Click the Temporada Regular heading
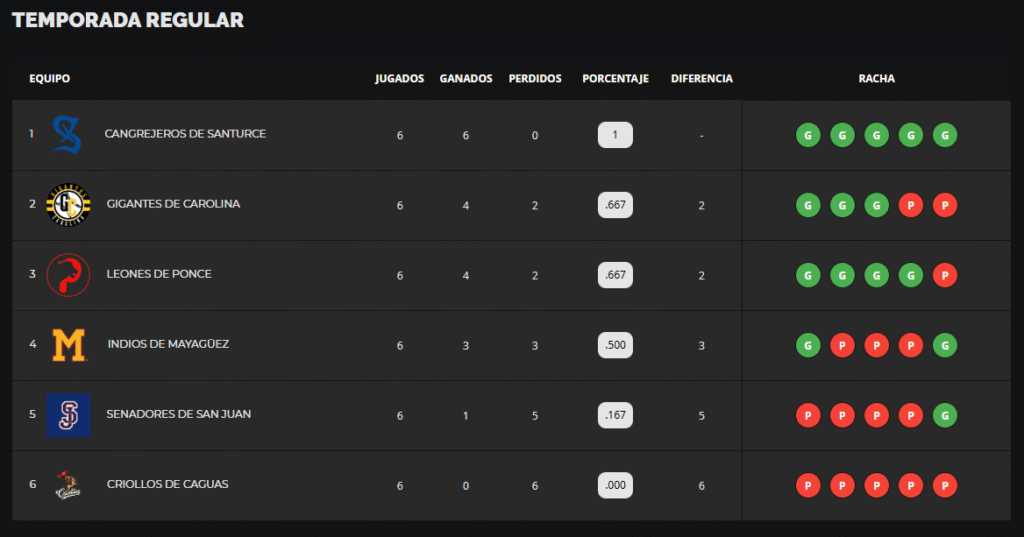 (128, 20)
